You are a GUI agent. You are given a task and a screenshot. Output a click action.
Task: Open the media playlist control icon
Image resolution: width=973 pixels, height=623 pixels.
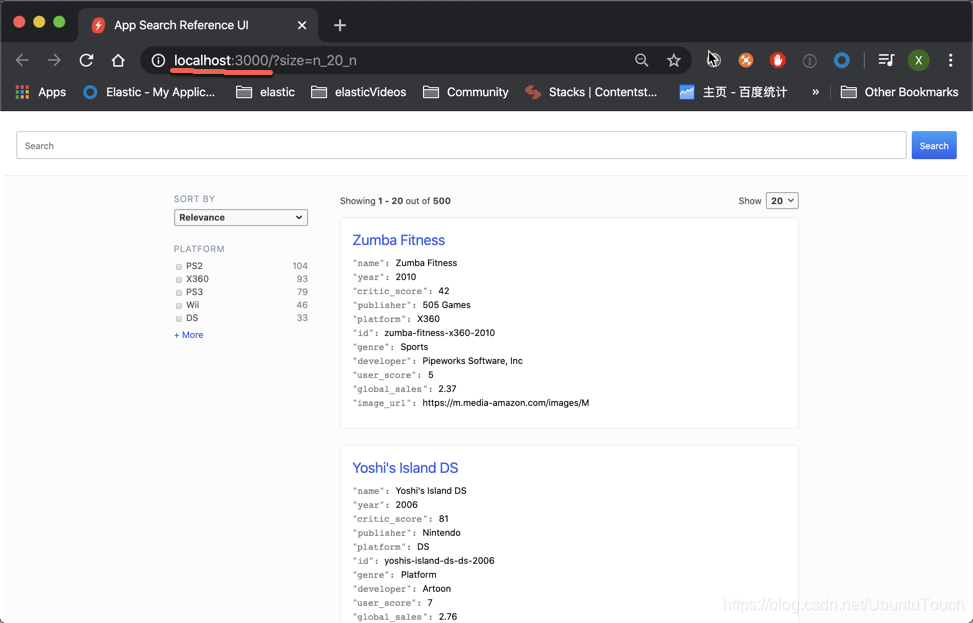coord(886,60)
